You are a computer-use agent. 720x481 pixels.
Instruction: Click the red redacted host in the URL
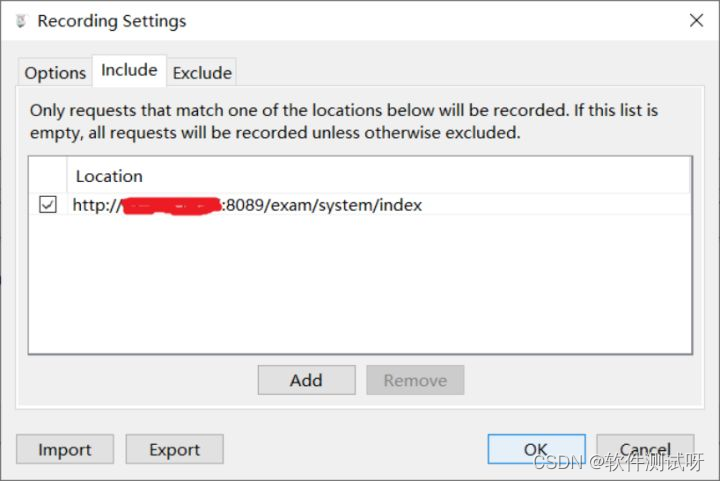pyautogui.click(x=170, y=206)
